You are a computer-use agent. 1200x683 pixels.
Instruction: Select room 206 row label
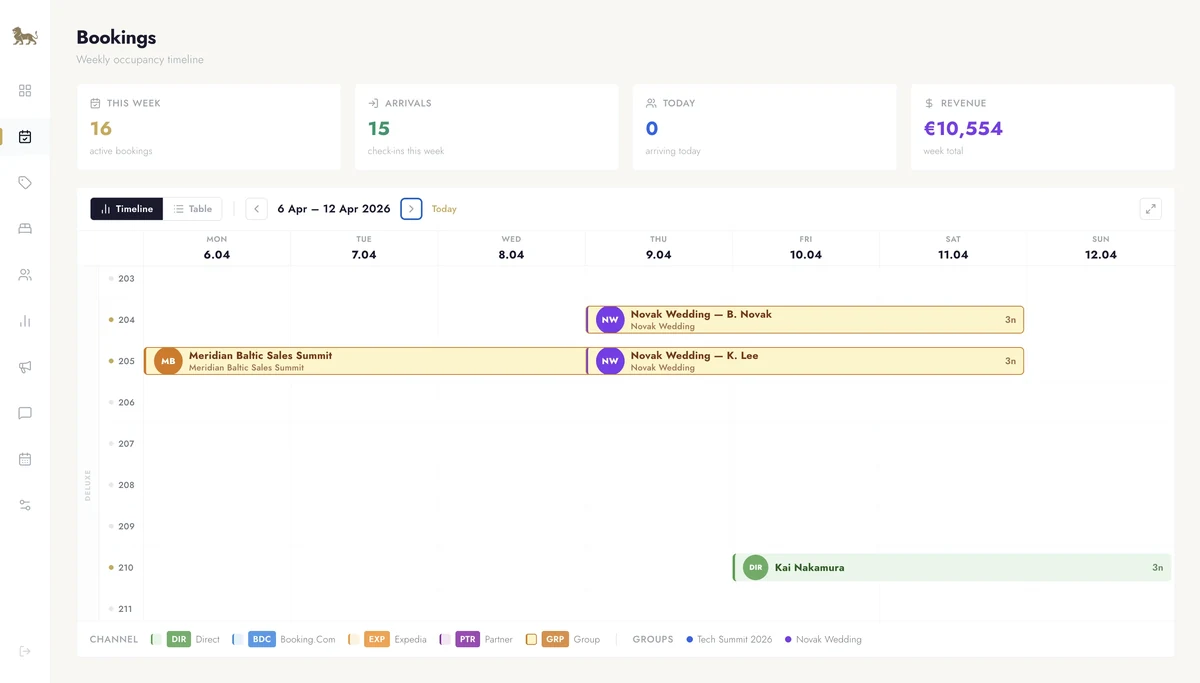tap(126, 402)
